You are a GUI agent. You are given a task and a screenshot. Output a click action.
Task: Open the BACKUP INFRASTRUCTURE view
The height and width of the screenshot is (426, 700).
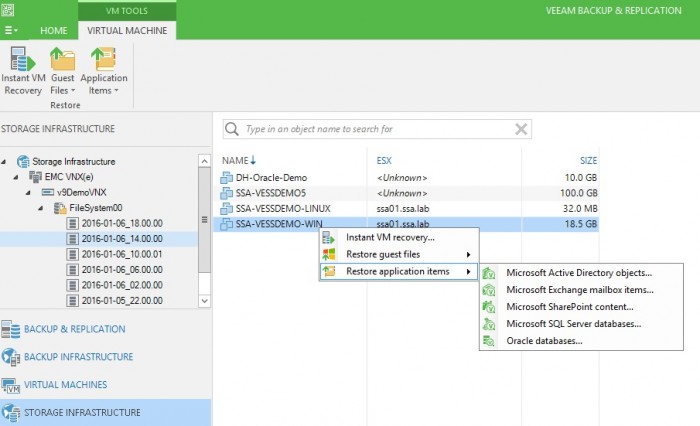79,357
